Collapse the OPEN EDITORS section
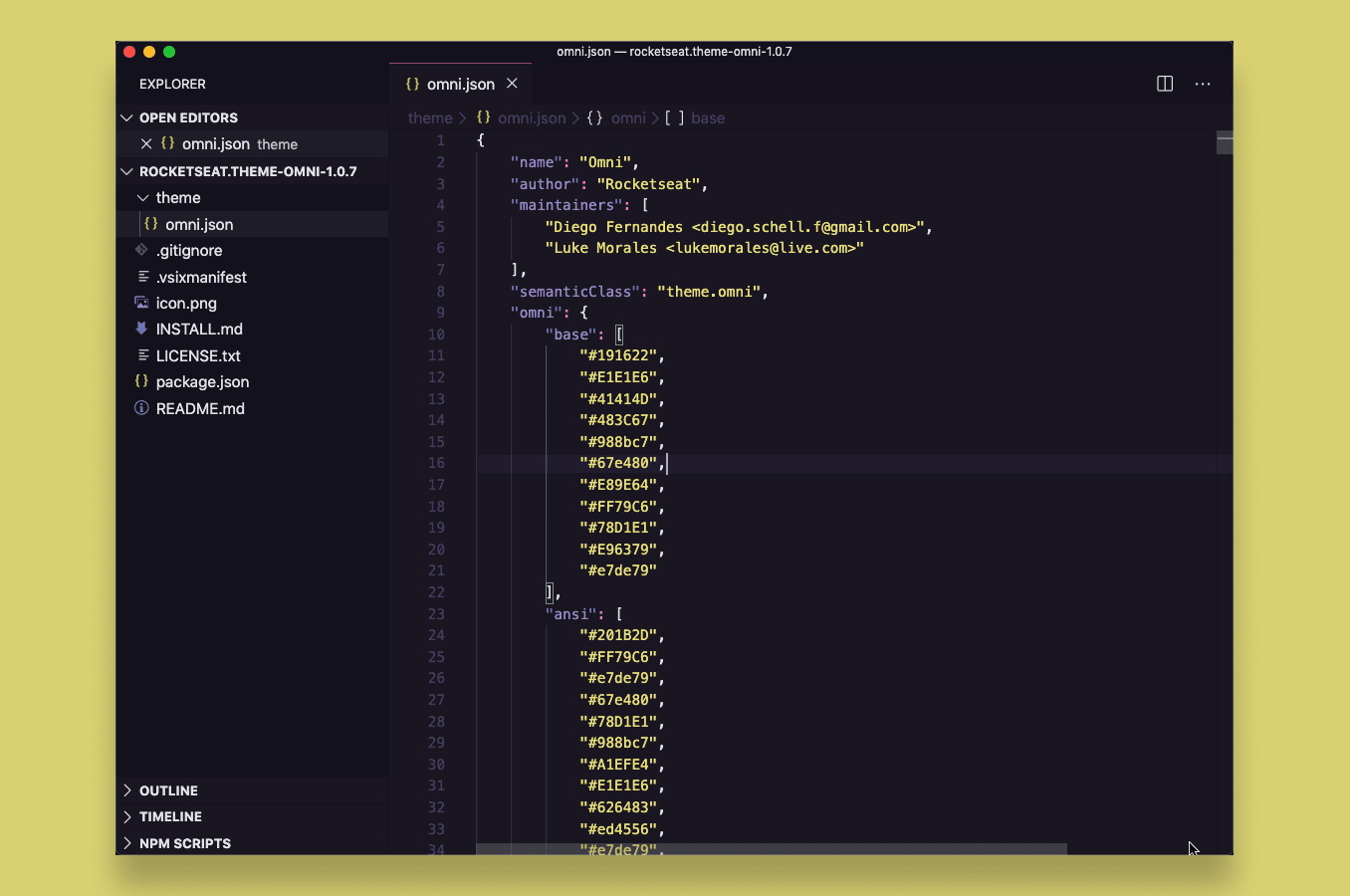Image resolution: width=1350 pixels, height=896 pixels. click(x=127, y=117)
